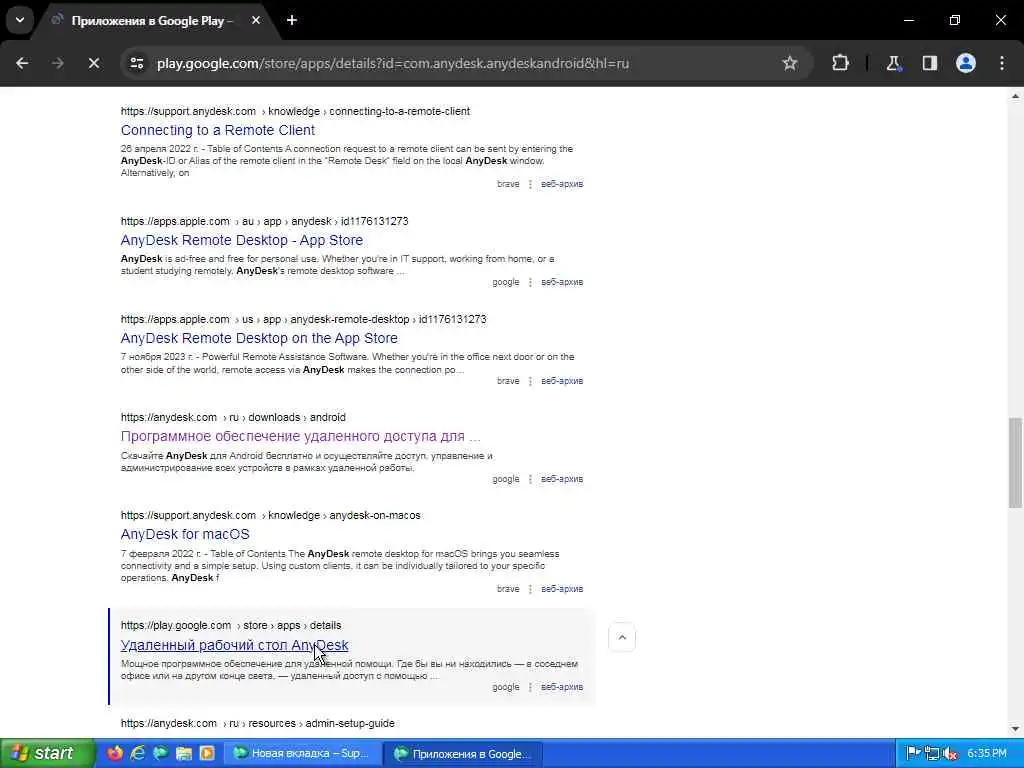Open 'Connecting to a Remote Client' result
The height and width of the screenshot is (768, 1024).
click(217, 130)
